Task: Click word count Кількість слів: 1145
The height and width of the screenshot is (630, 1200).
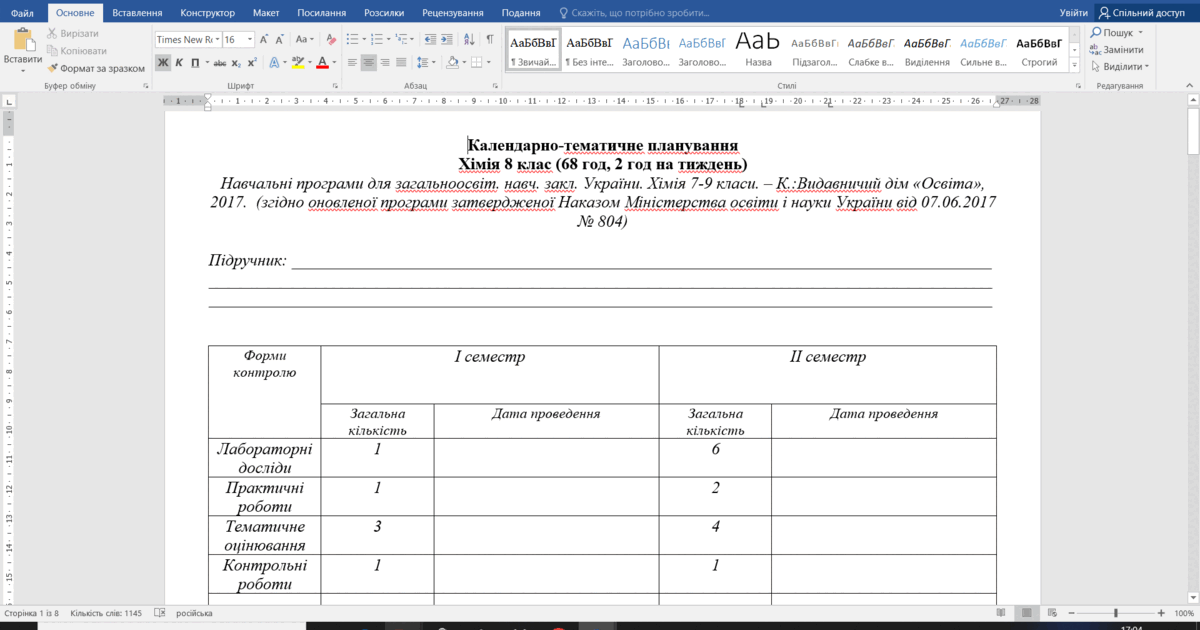Action: (x=104, y=613)
